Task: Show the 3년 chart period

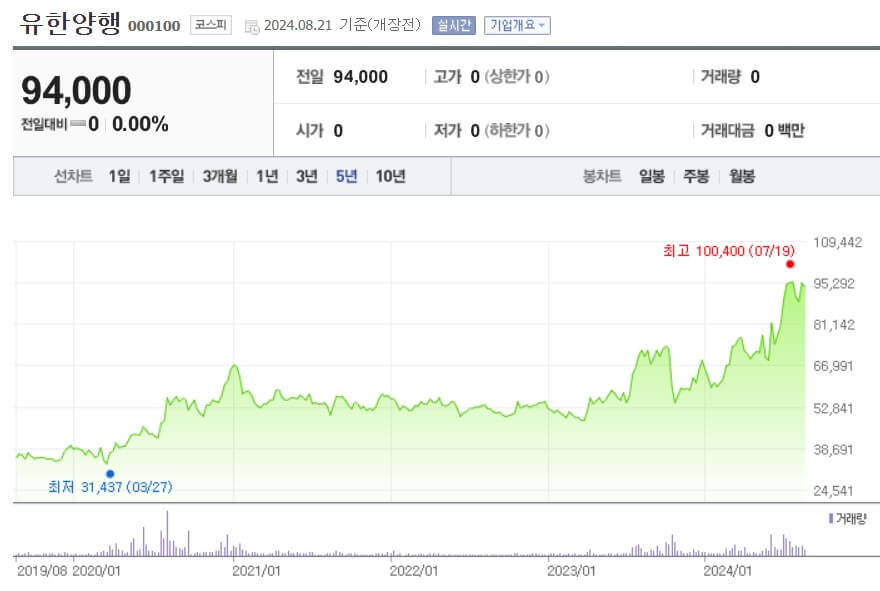Action: 306,176
